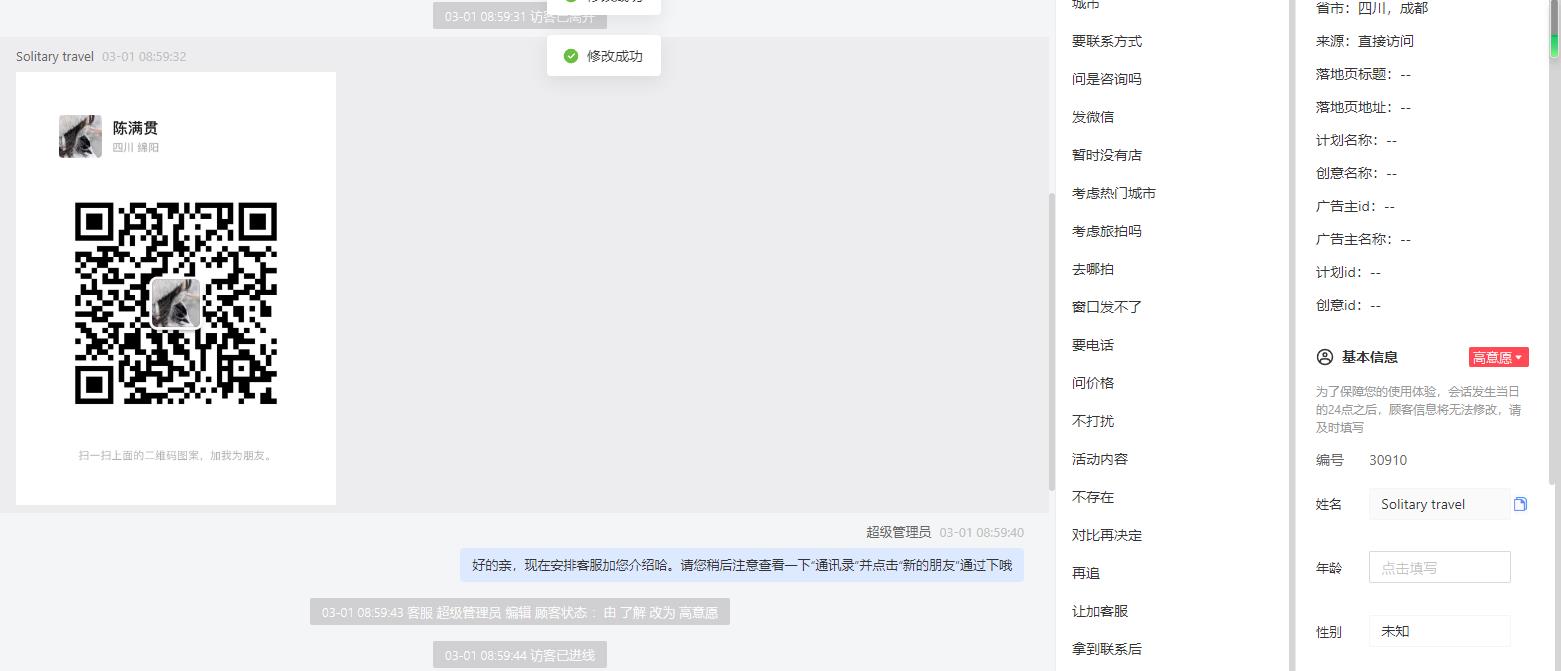
Task: Click the 基本信息 section heading
Action: tap(1370, 357)
